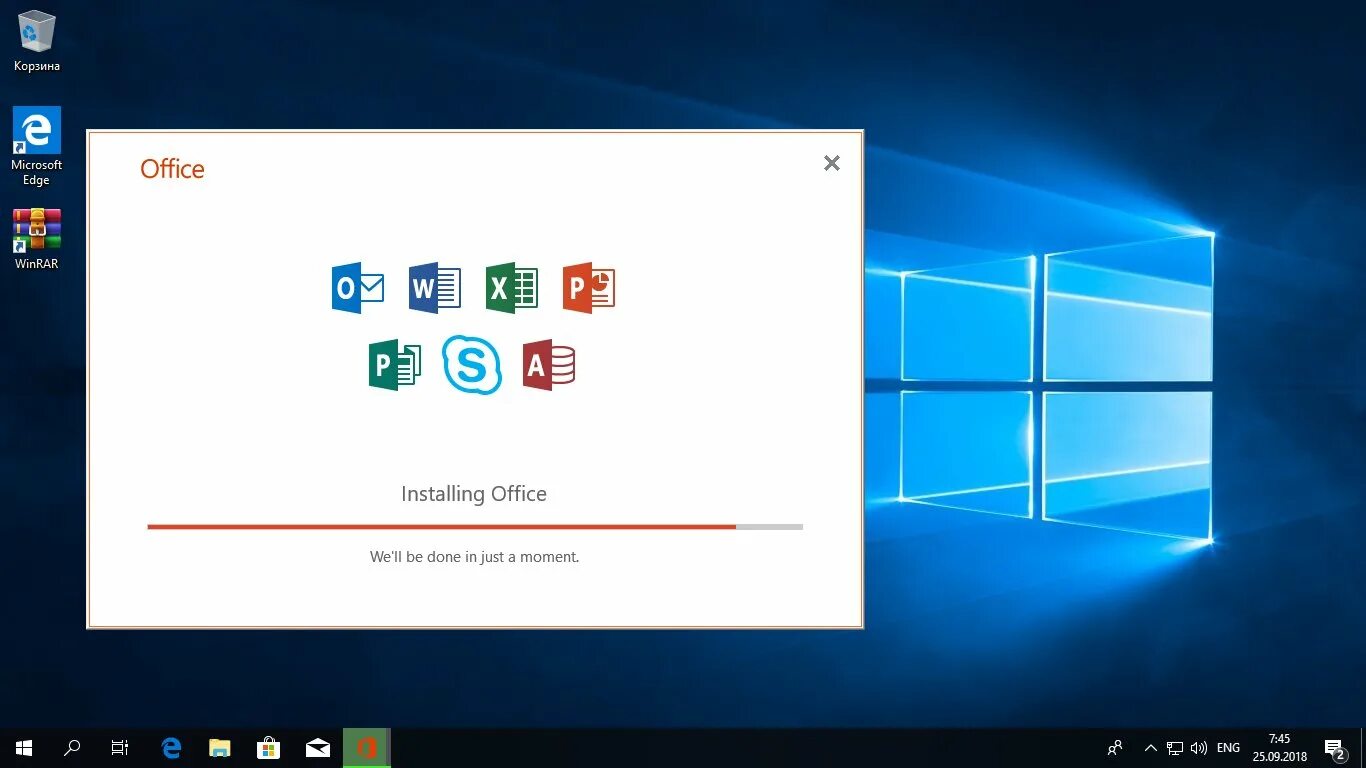The width and height of the screenshot is (1366, 768).
Task: Open Task View on the taskbar
Action: [x=120, y=748]
